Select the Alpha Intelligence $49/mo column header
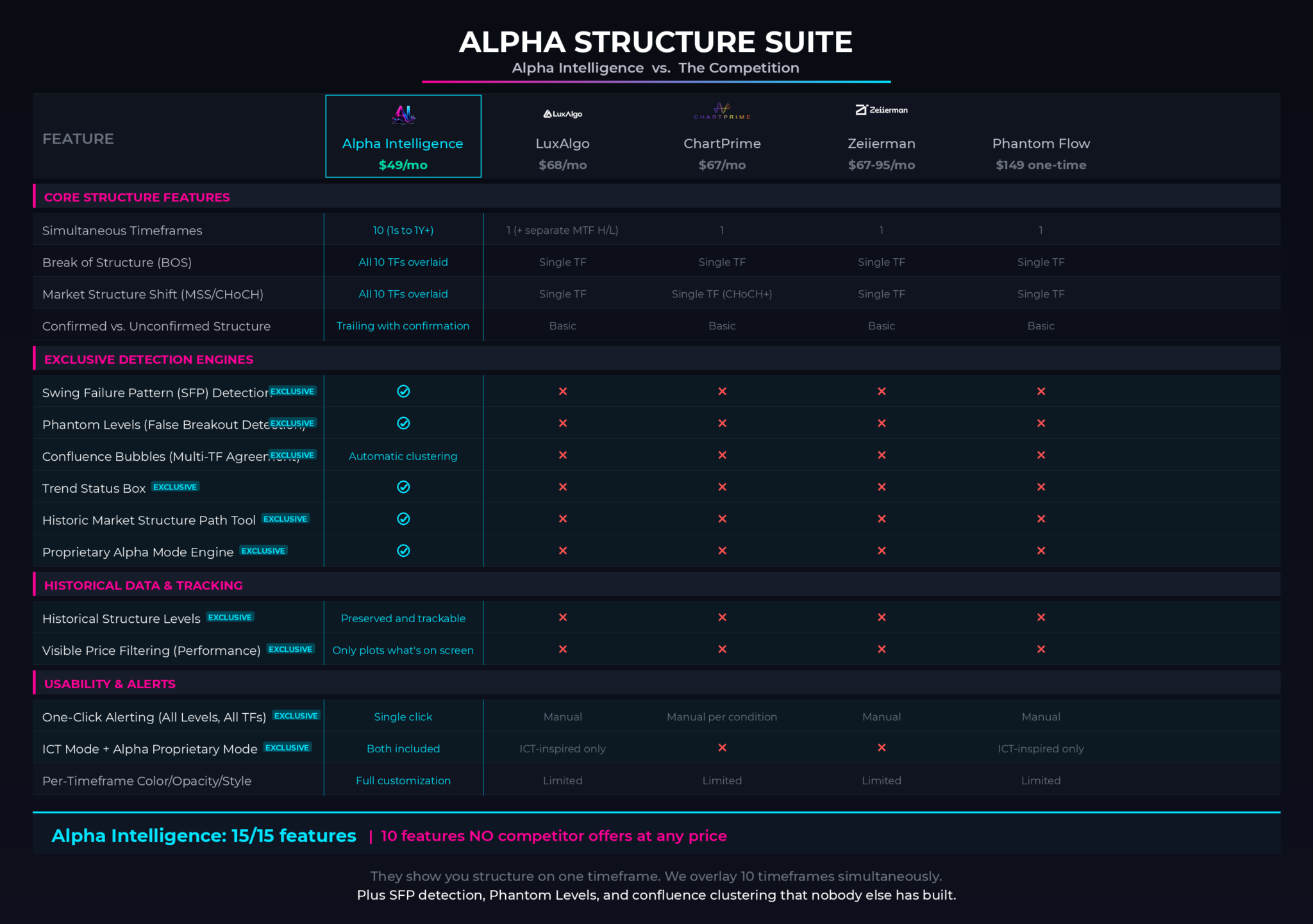 pyautogui.click(x=403, y=136)
